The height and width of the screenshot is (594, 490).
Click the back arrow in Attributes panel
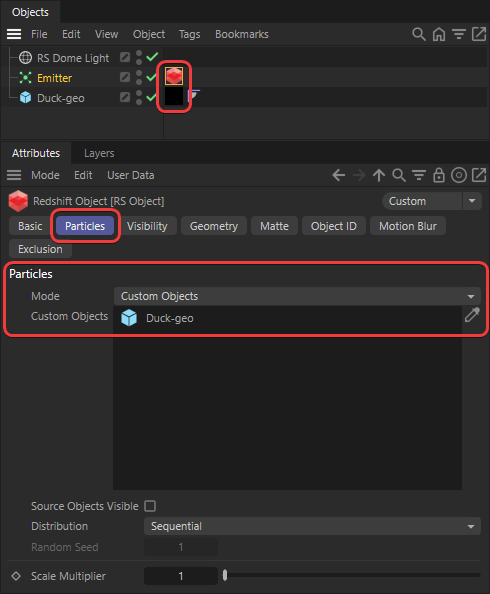point(338,175)
